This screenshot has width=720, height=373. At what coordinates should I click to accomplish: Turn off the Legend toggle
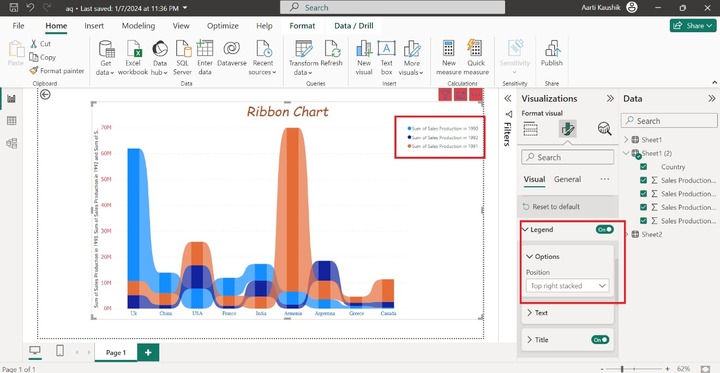(x=605, y=229)
